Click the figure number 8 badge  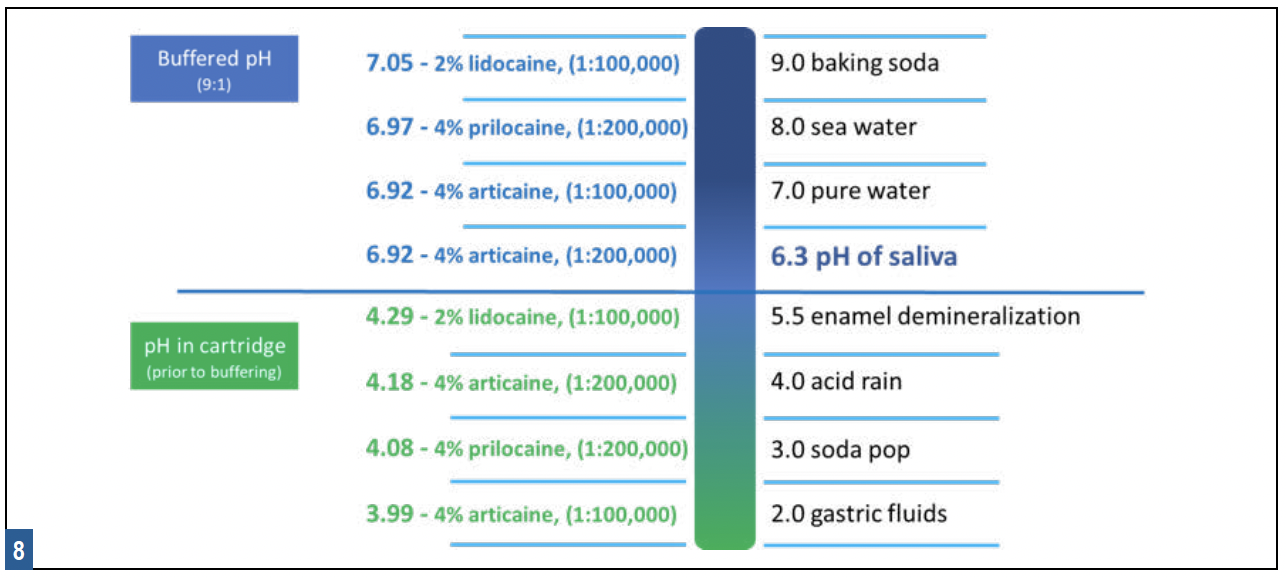point(19,551)
